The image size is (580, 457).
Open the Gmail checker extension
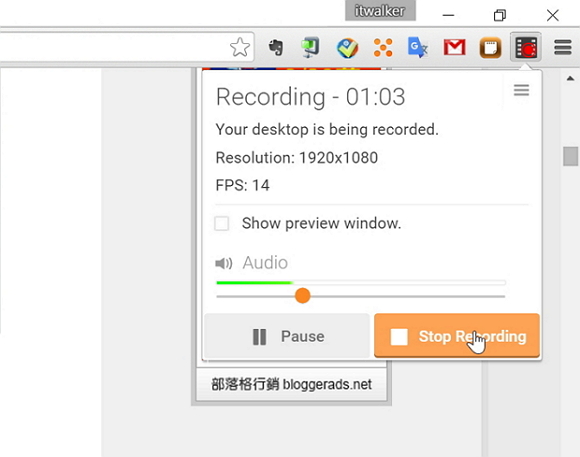(454, 47)
